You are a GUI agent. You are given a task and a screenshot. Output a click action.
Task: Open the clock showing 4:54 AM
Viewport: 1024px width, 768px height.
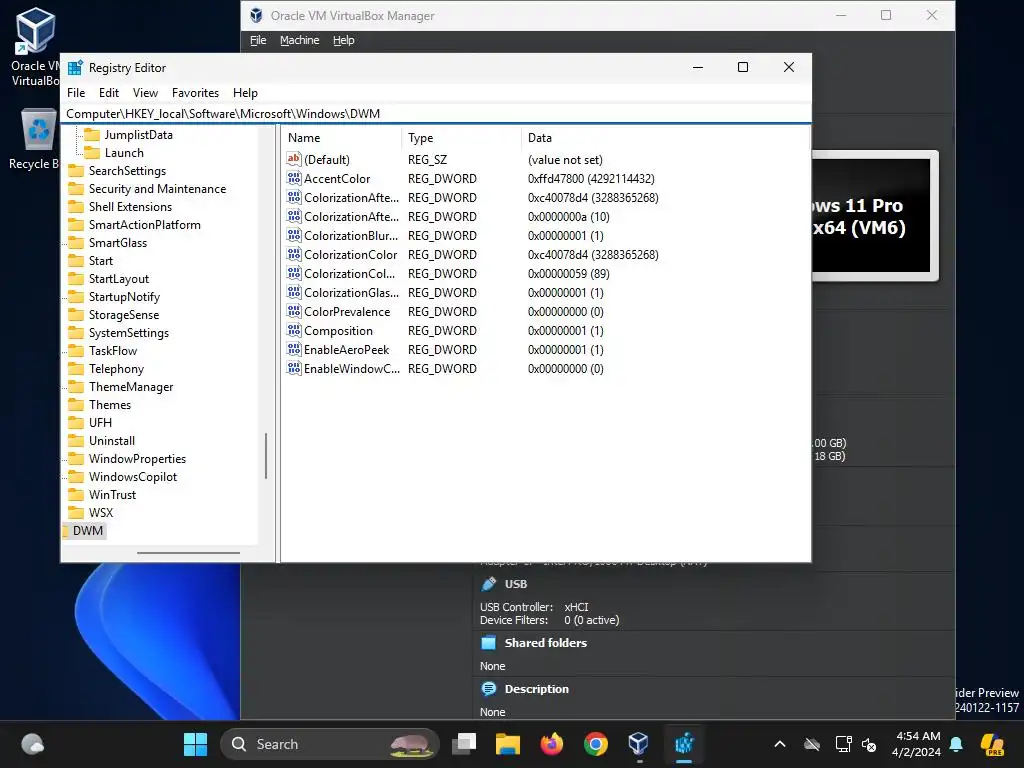917,744
